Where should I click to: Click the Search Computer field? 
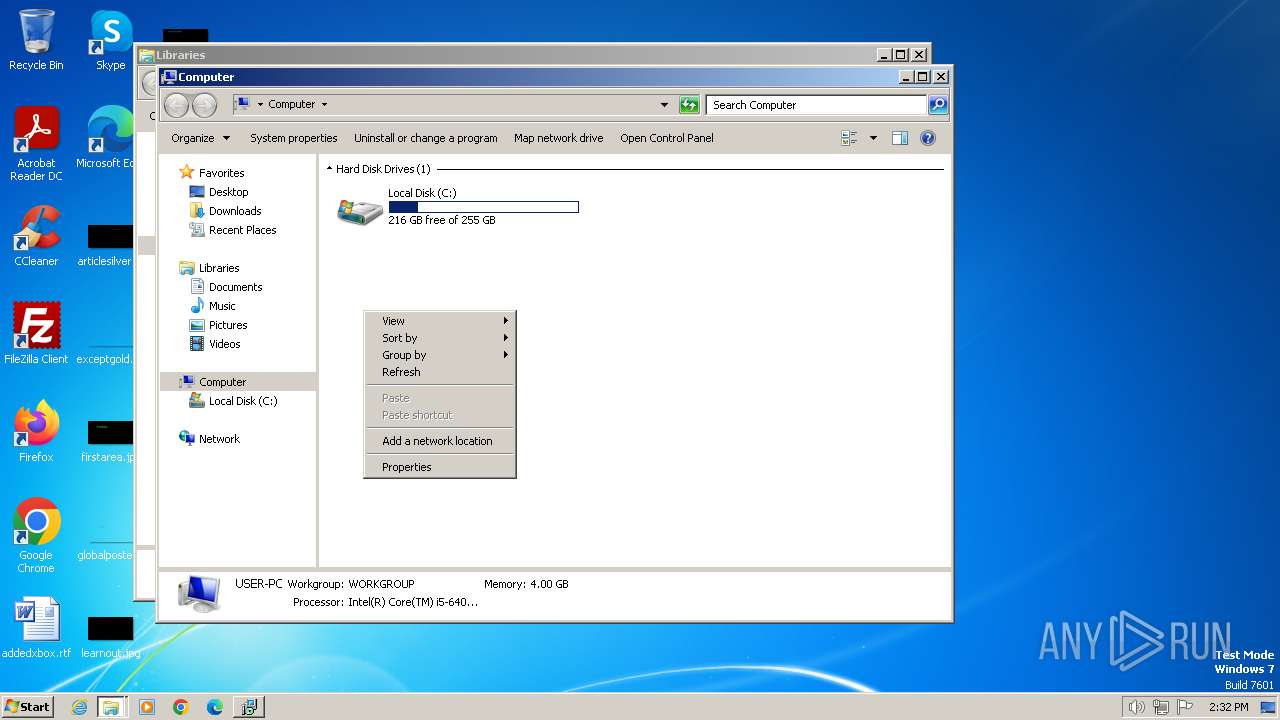pos(816,105)
